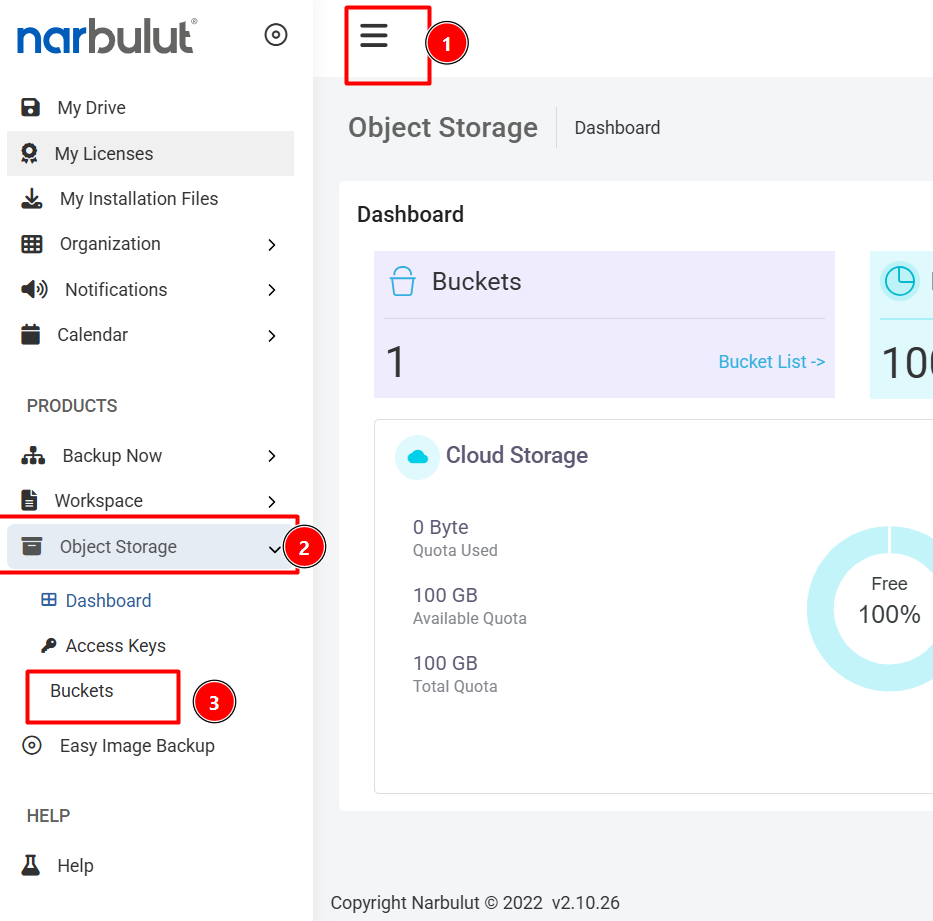The image size is (933, 921).
Task: Click the Calendar icon
Action: point(30,334)
